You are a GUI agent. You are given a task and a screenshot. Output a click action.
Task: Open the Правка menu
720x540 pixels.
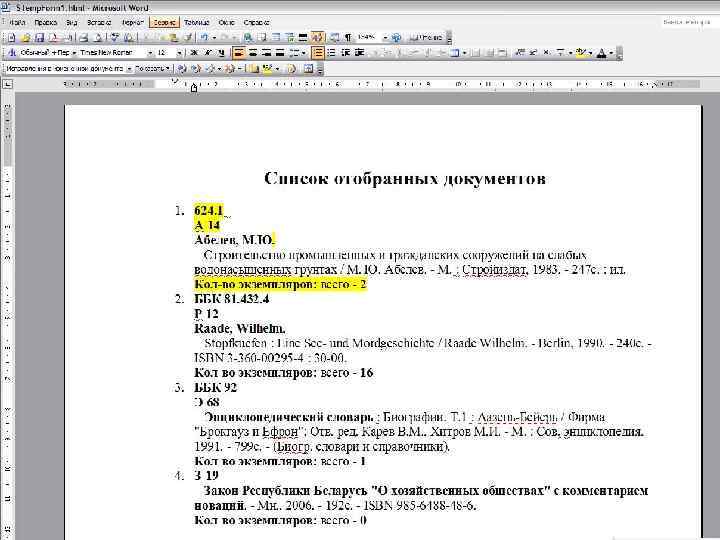pyautogui.click(x=45, y=22)
